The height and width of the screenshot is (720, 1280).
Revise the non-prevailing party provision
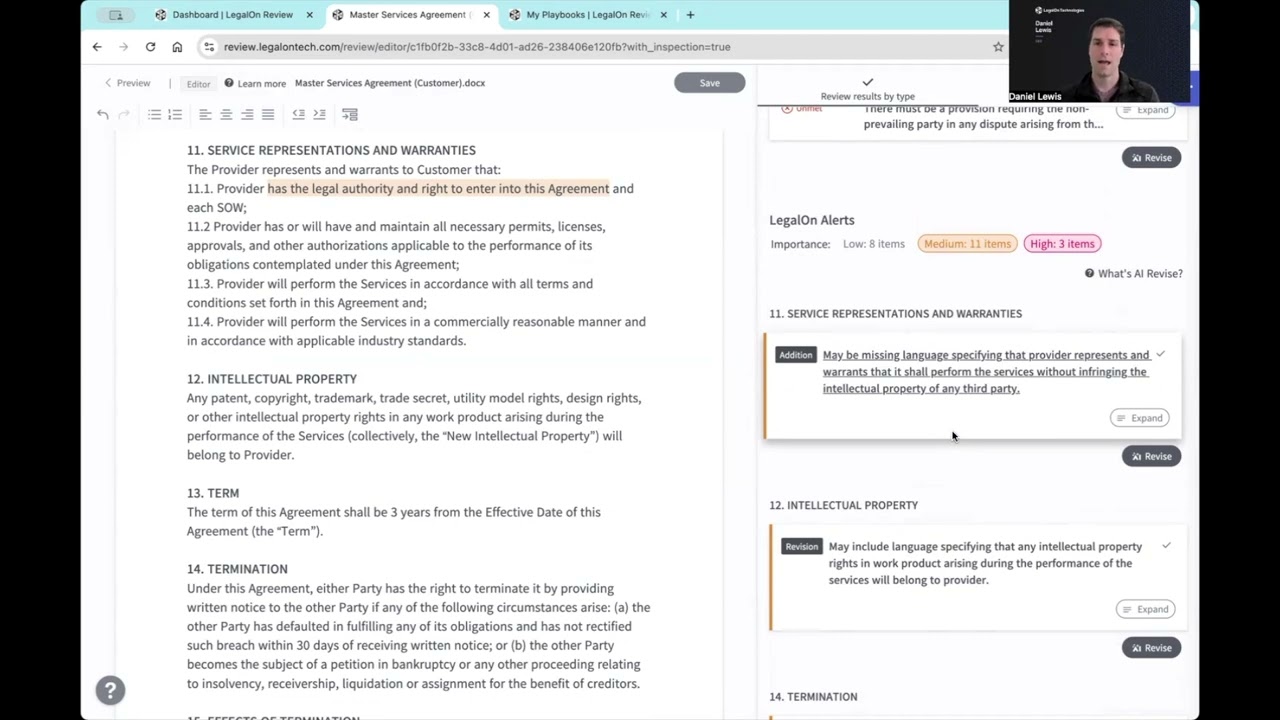click(x=1151, y=158)
